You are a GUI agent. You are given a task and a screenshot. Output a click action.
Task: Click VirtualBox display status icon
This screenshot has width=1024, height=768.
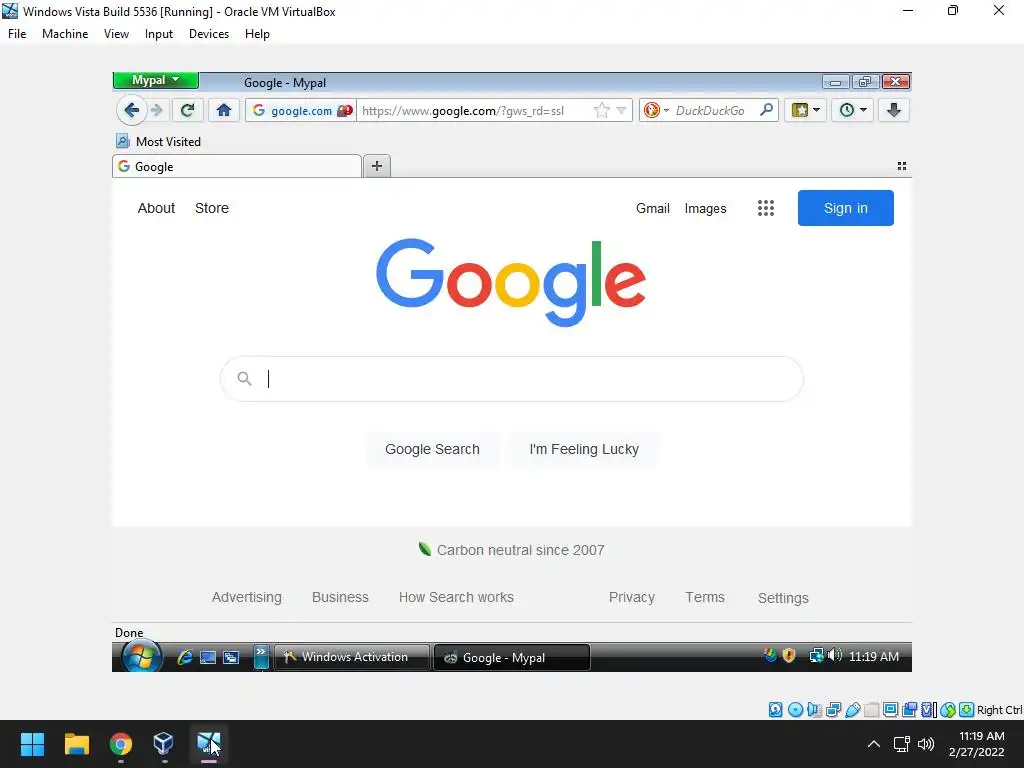point(890,710)
